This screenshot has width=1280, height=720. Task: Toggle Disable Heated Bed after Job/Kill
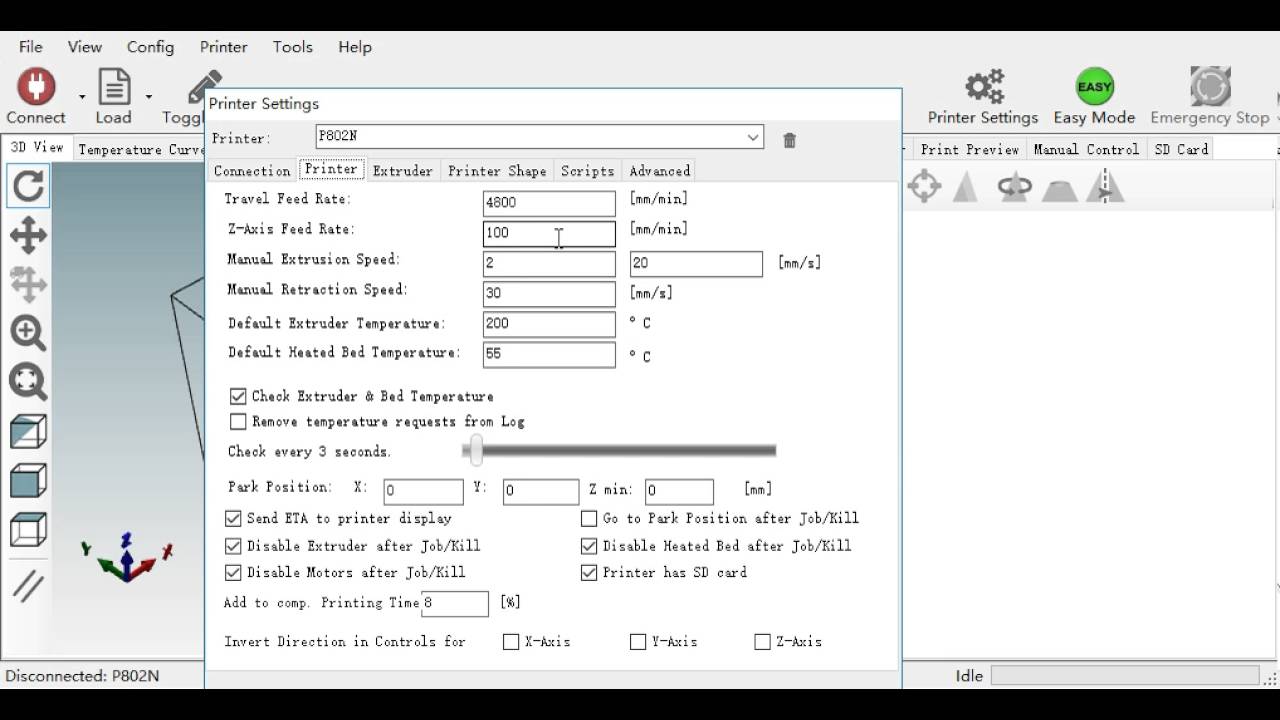point(589,546)
